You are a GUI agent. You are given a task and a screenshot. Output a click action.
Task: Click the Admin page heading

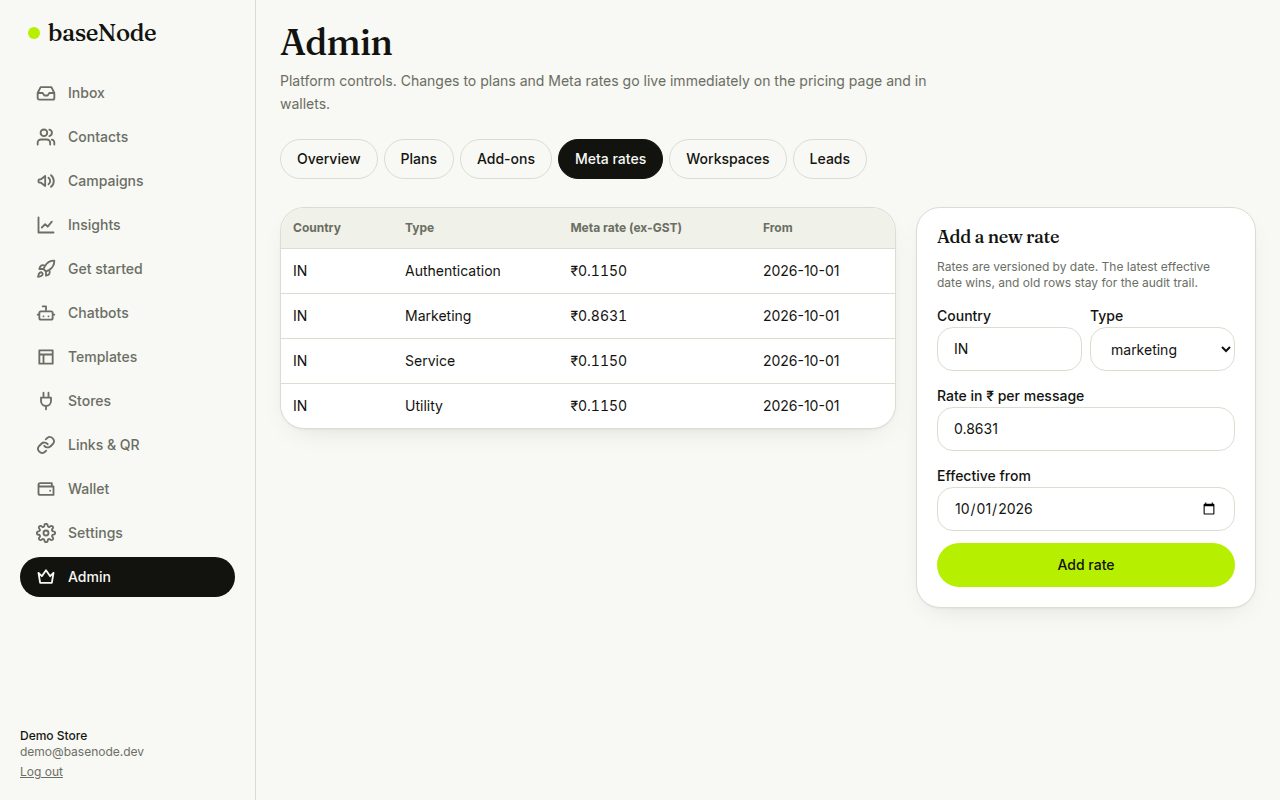click(x=336, y=43)
